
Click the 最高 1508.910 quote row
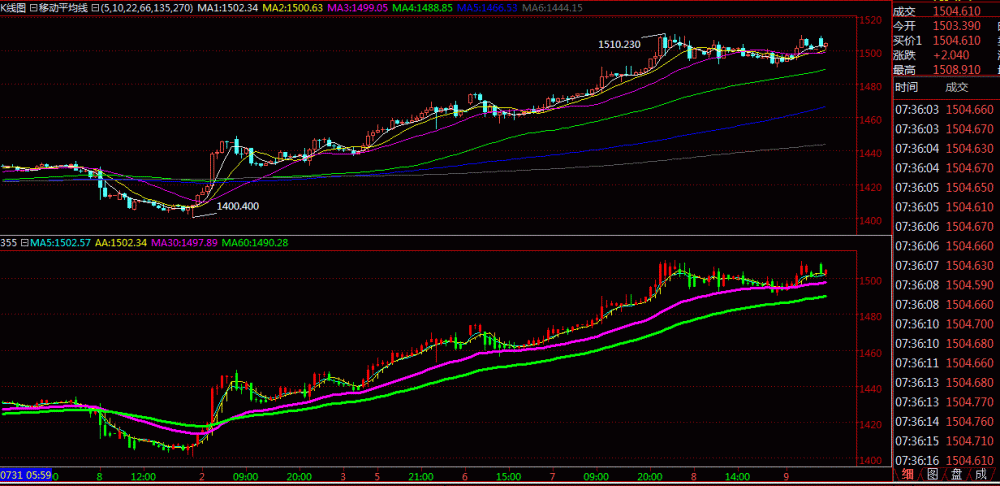coord(941,70)
